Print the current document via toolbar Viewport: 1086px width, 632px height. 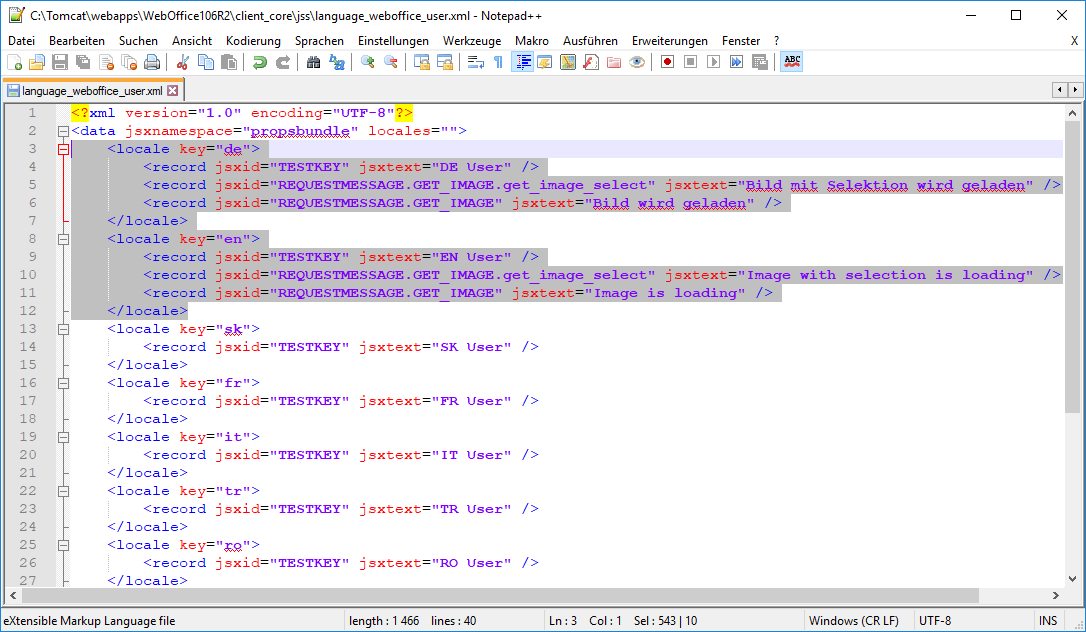151,61
